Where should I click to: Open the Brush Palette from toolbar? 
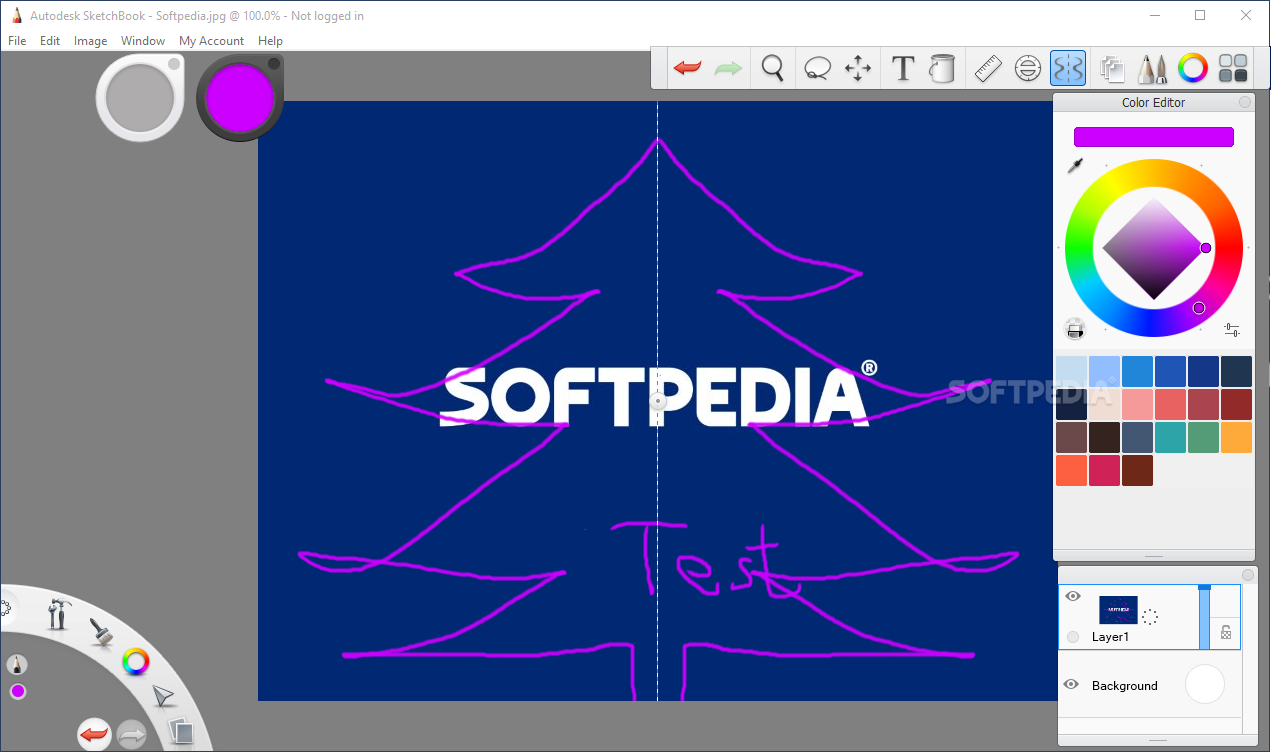(1152, 68)
